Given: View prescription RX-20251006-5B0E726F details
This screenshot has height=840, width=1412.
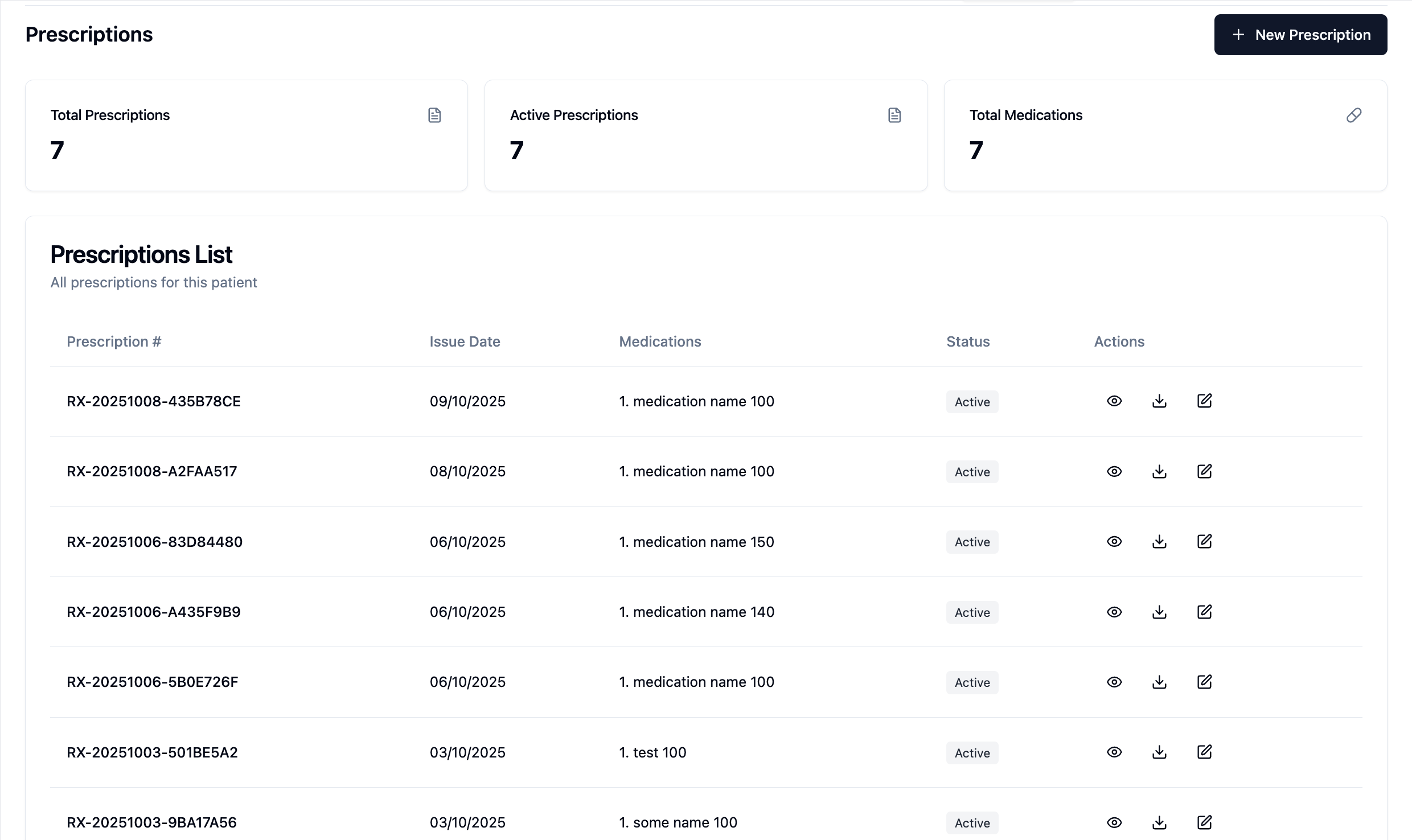Looking at the screenshot, I should (x=1114, y=682).
